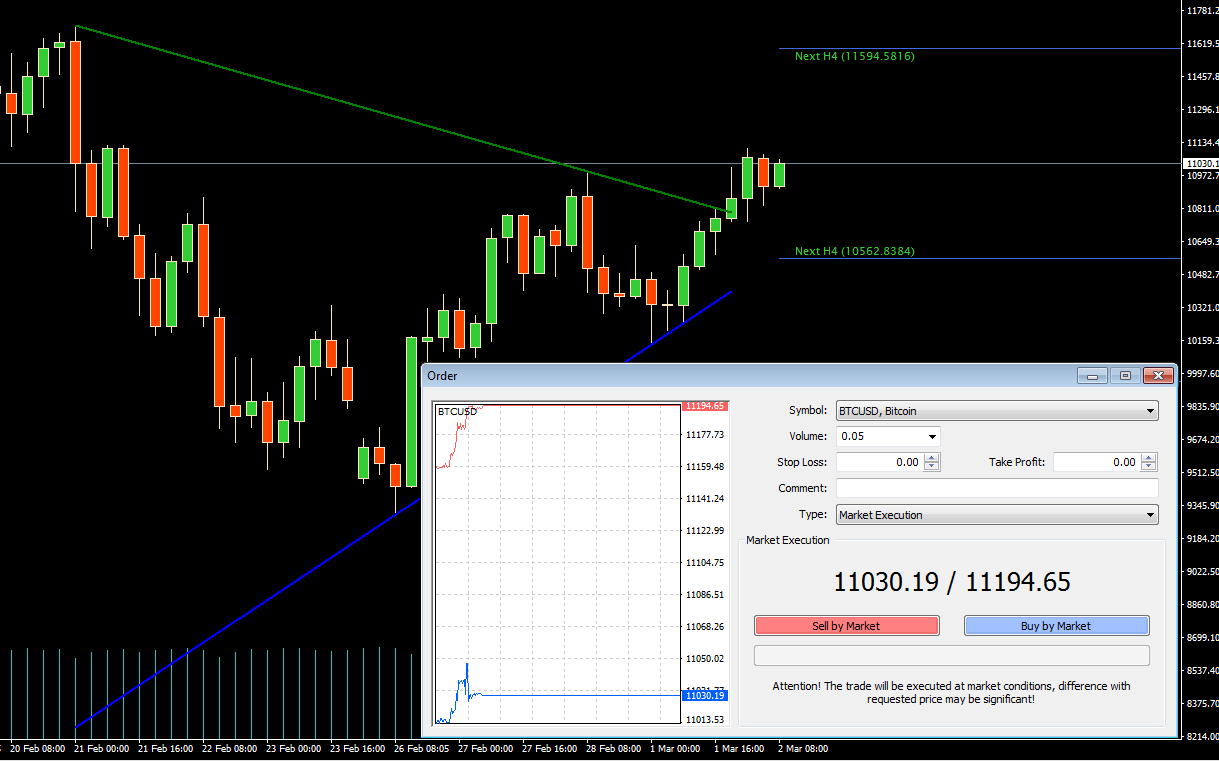Restore the Order dialog window
1219x762 pixels.
1124,374
